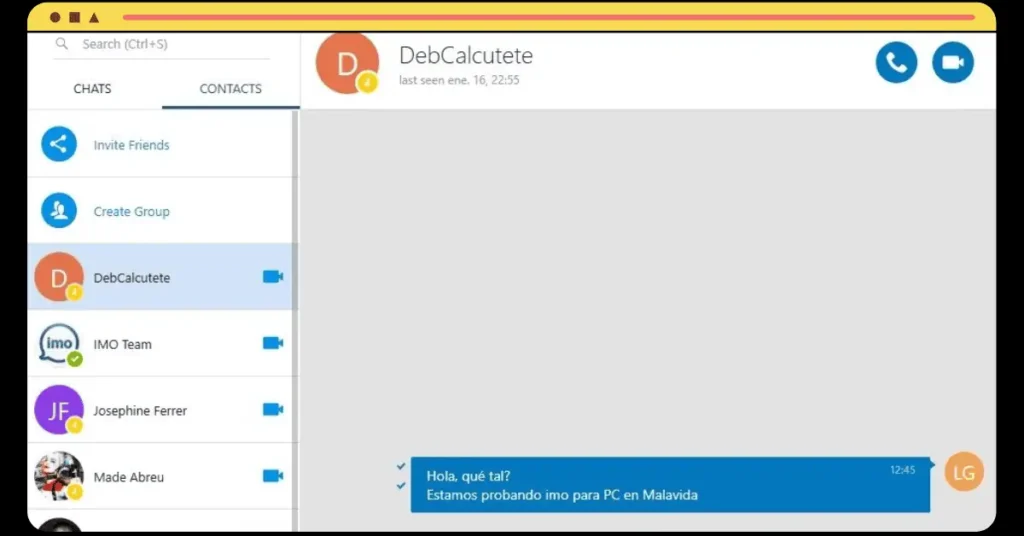Open Create Group link
The image size is (1024, 536).
click(x=131, y=212)
